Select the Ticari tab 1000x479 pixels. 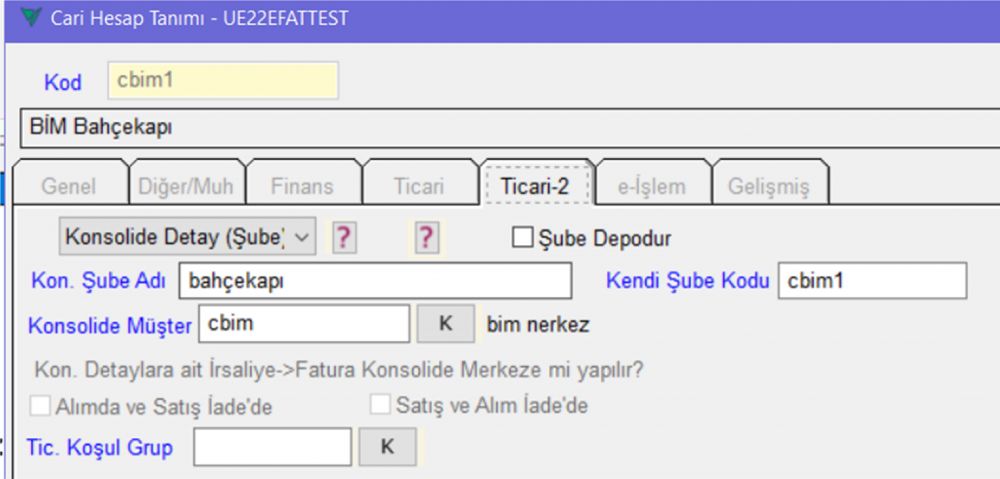click(x=418, y=186)
